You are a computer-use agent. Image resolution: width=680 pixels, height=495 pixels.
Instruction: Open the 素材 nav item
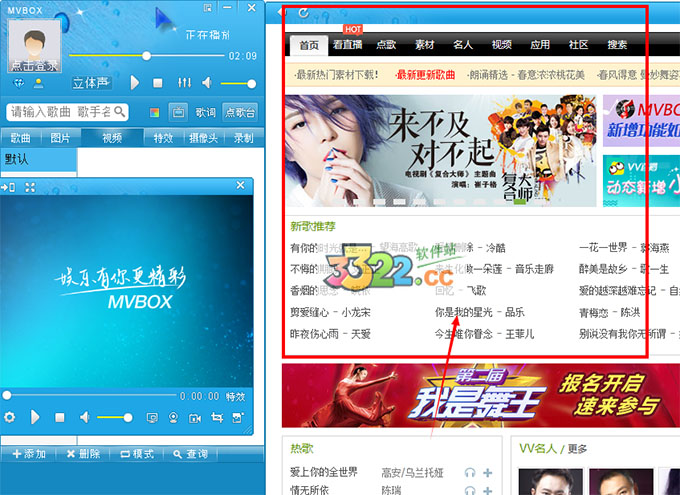tap(425, 44)
